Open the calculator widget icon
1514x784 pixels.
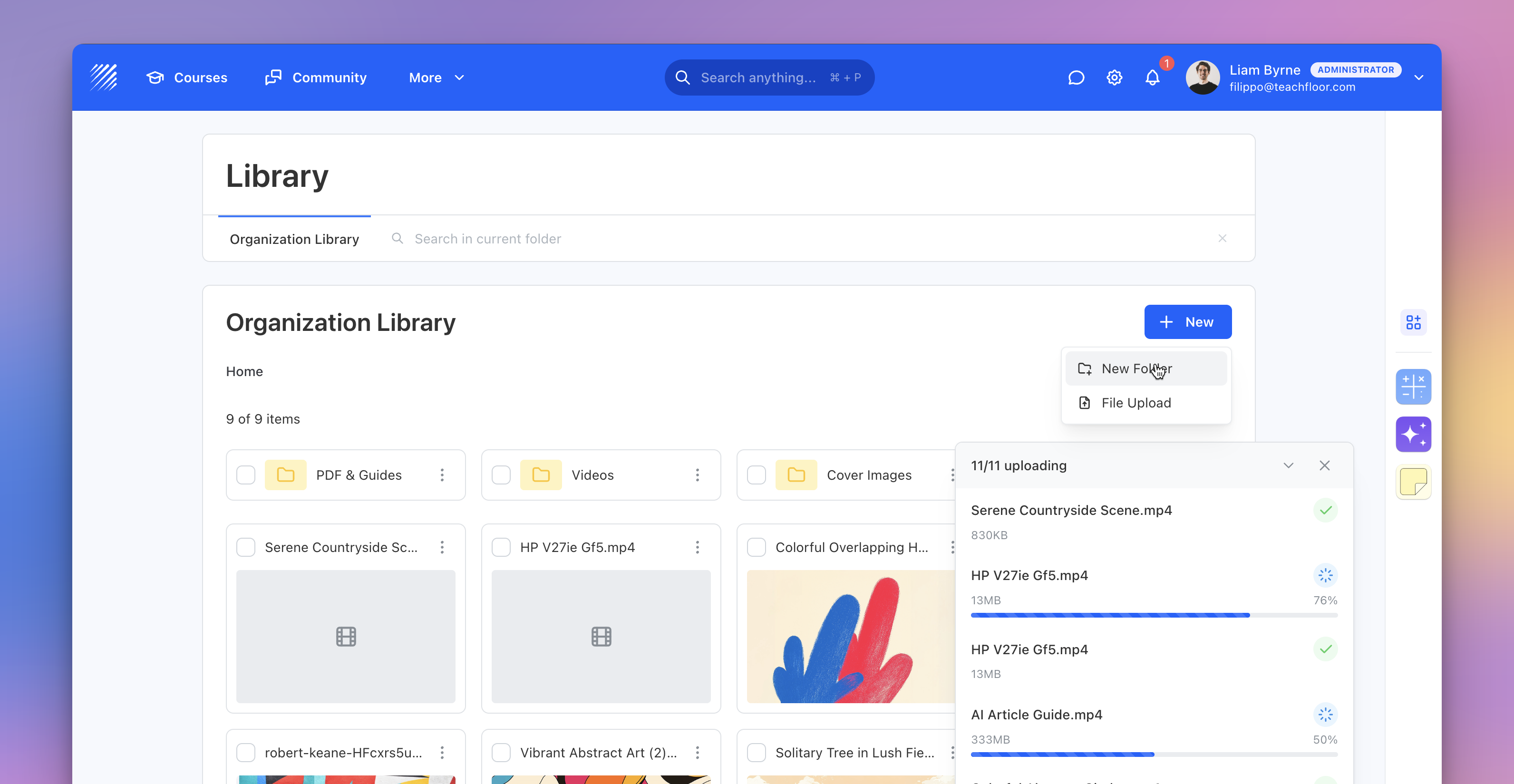click(x=1413, y=387)
